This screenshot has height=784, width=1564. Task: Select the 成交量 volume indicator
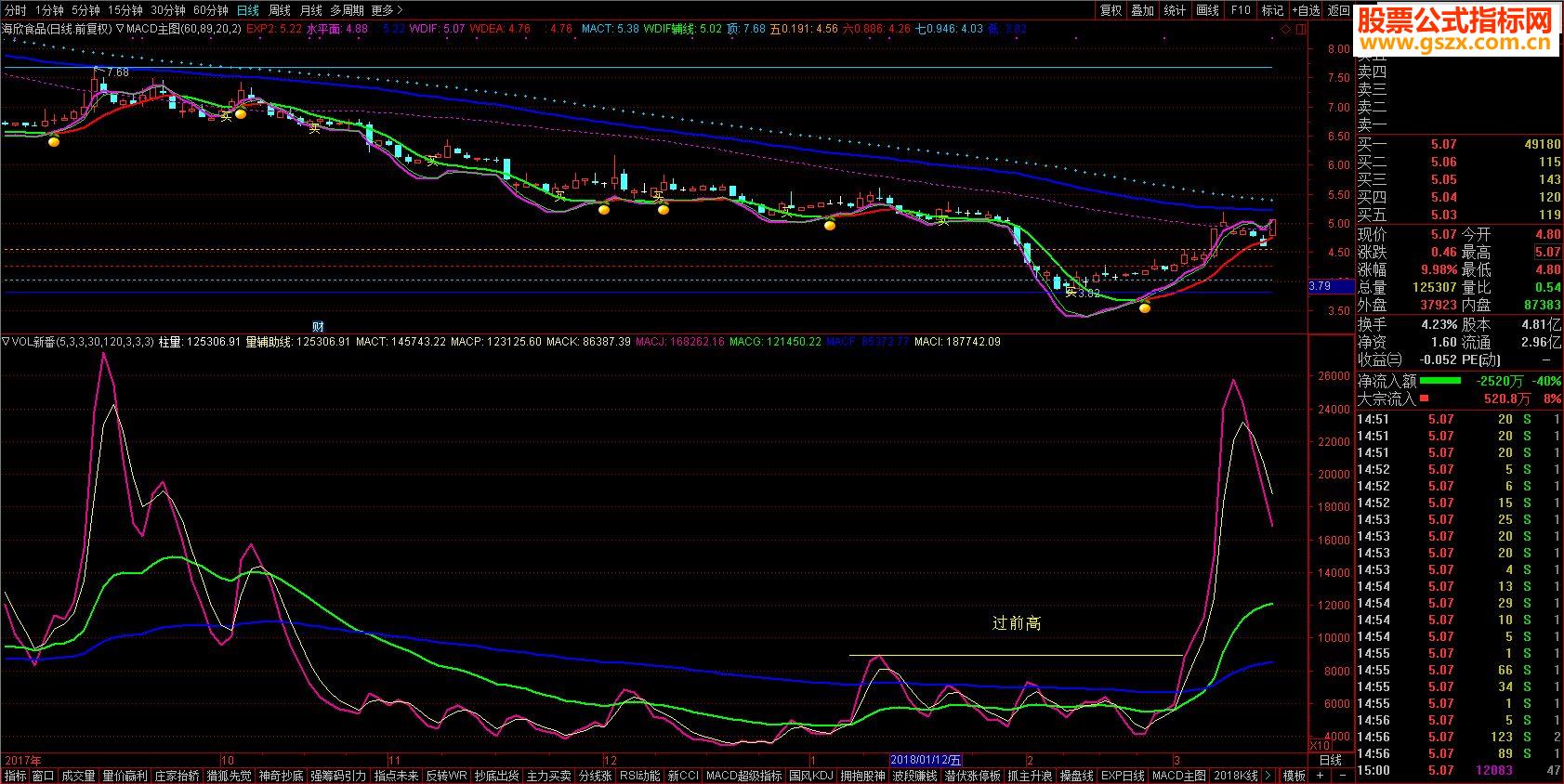pyautogui.click(x=78, y=776)
